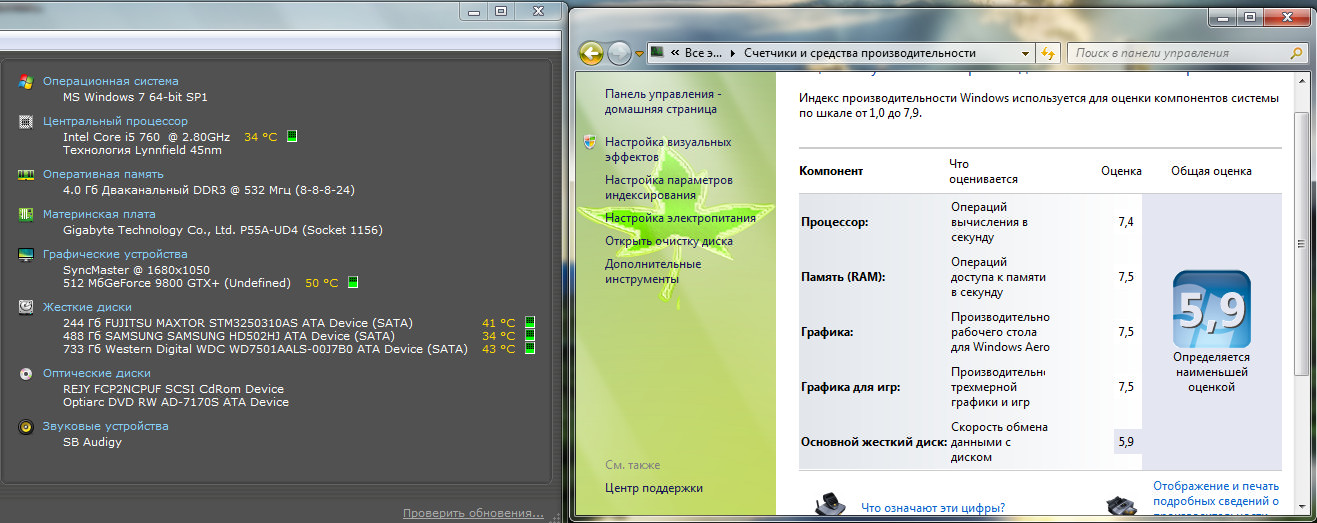The image size is (1317, 523).
Task: Open the Центральный процессор section heading
Action: pyautogui.click(x=115, y=121)
